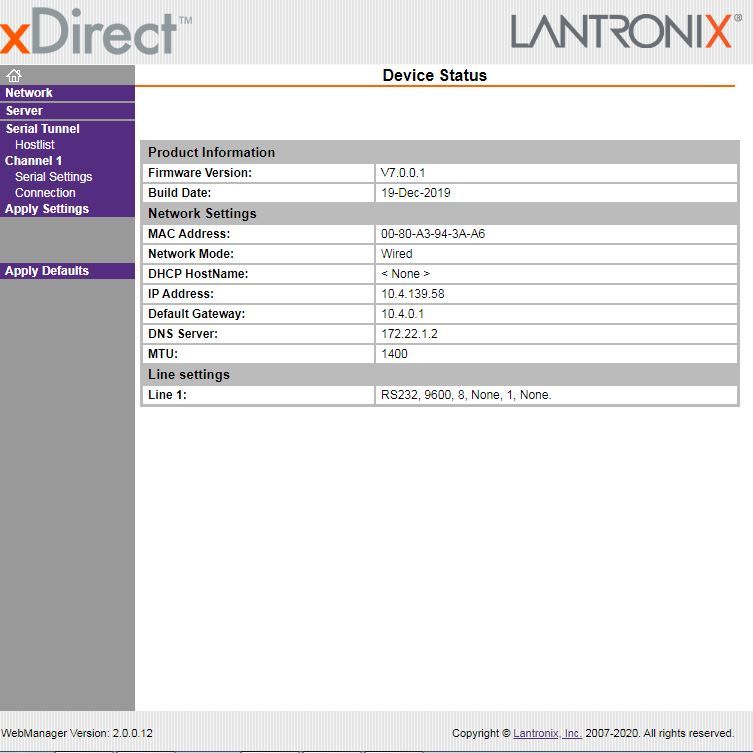Click the Firmware Version label
Screen dimensions: 753x753
pyautogui.click(x=200, y=173)
